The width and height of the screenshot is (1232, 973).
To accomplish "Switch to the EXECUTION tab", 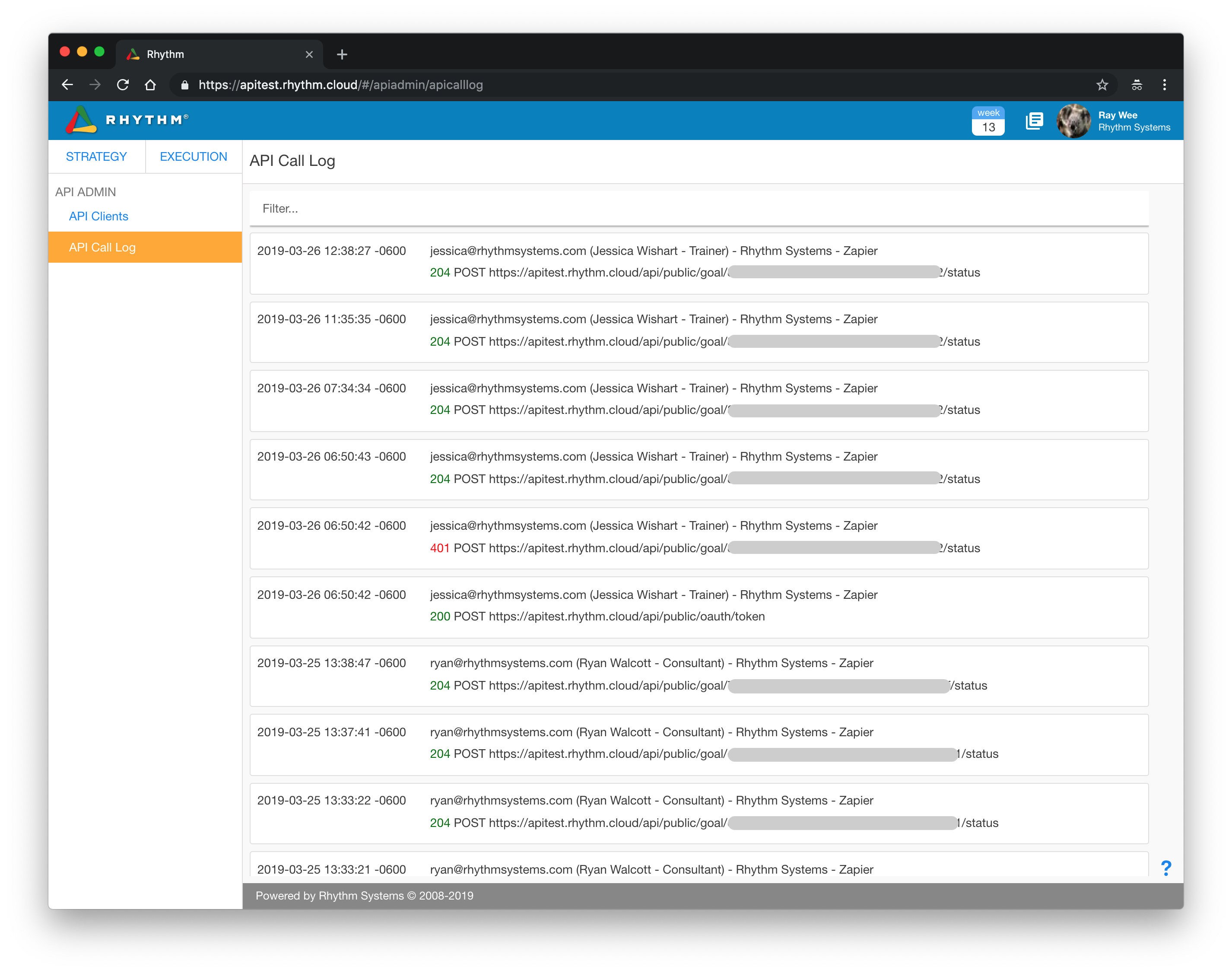I will 194,157.
